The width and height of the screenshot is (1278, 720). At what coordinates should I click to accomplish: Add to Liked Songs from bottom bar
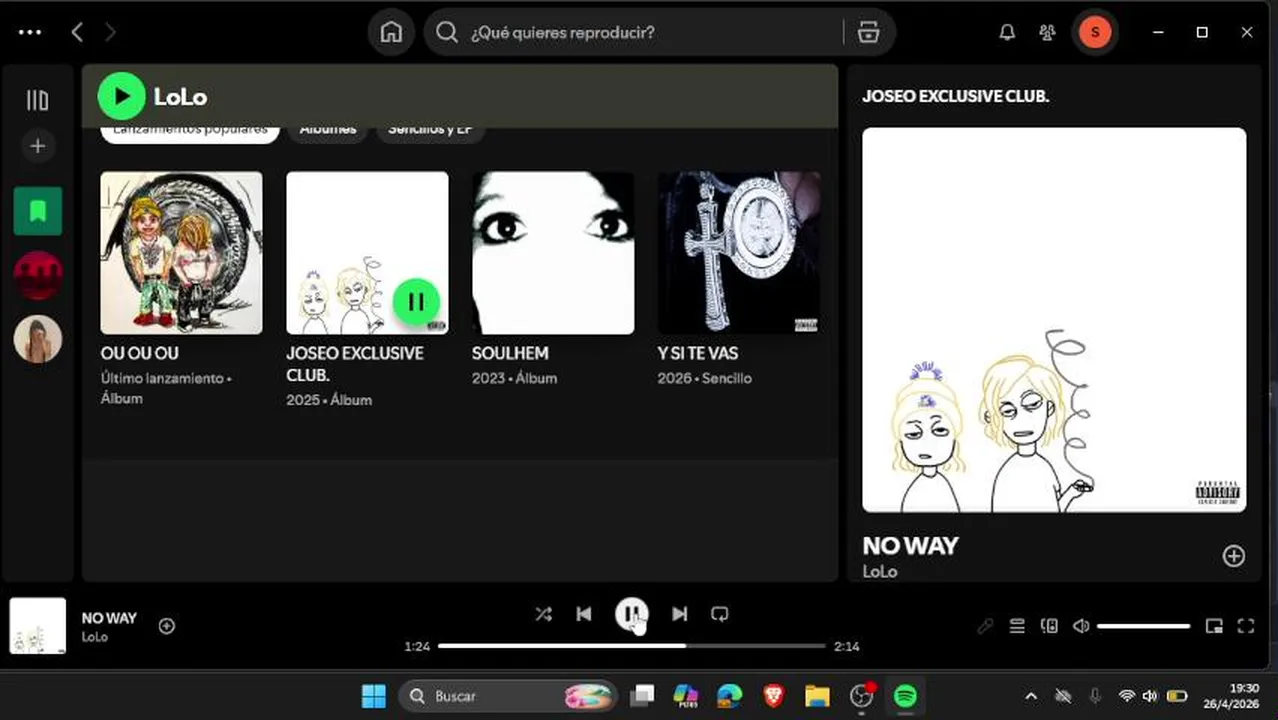[x=167, y=626]
